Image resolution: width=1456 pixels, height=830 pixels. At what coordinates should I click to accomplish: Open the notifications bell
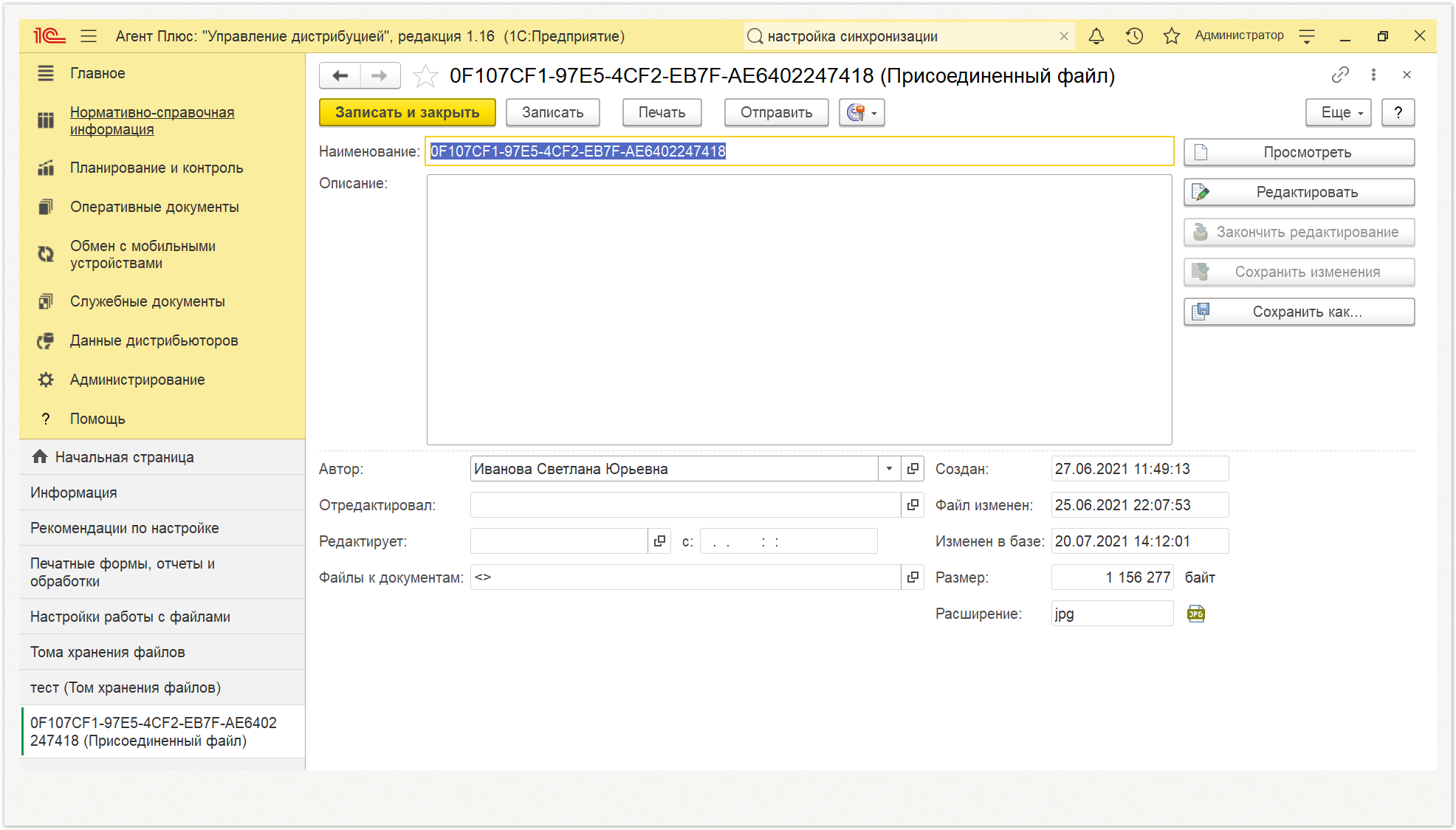coord(1096,36)
